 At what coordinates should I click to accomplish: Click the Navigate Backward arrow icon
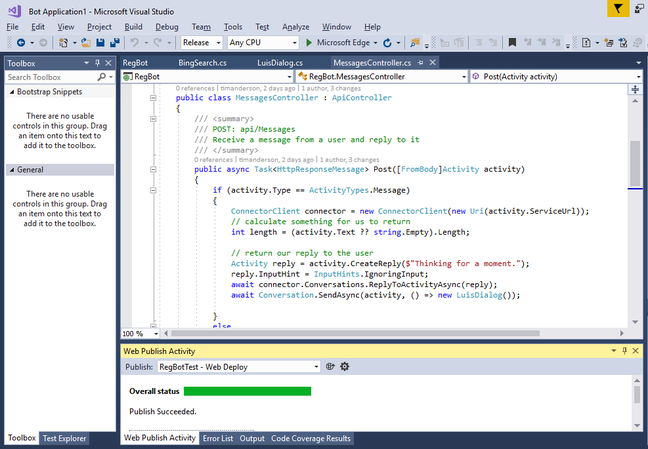pyautogui.click(x=21, y=43)
